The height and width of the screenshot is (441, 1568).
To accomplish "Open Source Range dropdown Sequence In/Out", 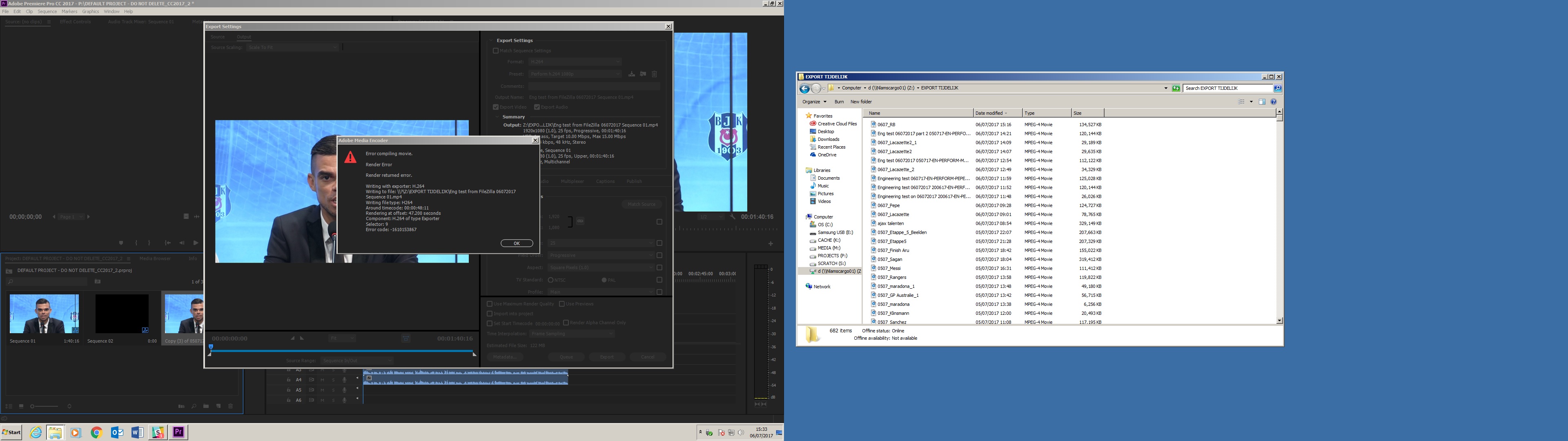I will [x=357, y=361].
